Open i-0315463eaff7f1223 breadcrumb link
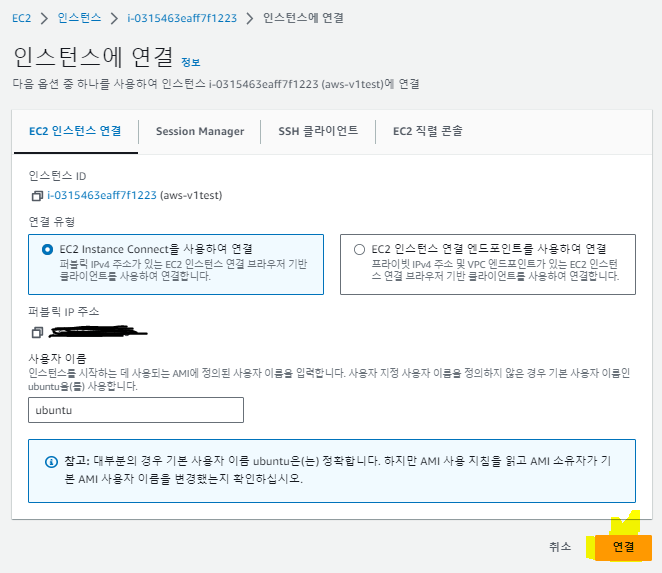The image size is (662, 573). [182, 18]
